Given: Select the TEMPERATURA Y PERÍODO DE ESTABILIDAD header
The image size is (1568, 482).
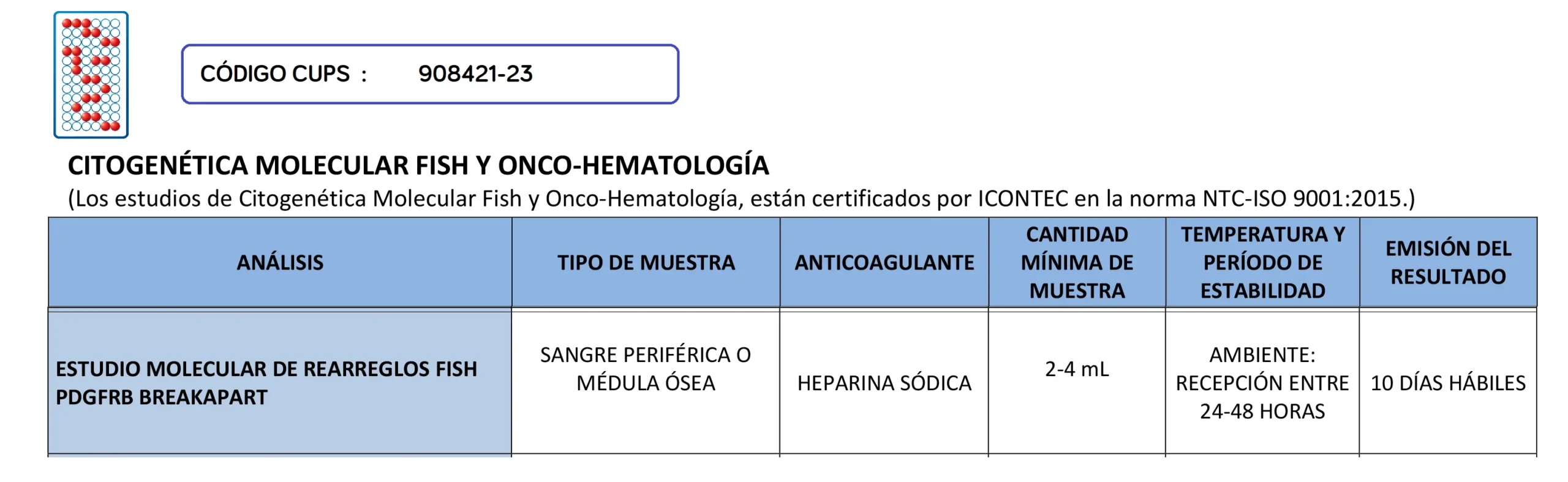Looking at the screenshot, I should point(1262,263).
